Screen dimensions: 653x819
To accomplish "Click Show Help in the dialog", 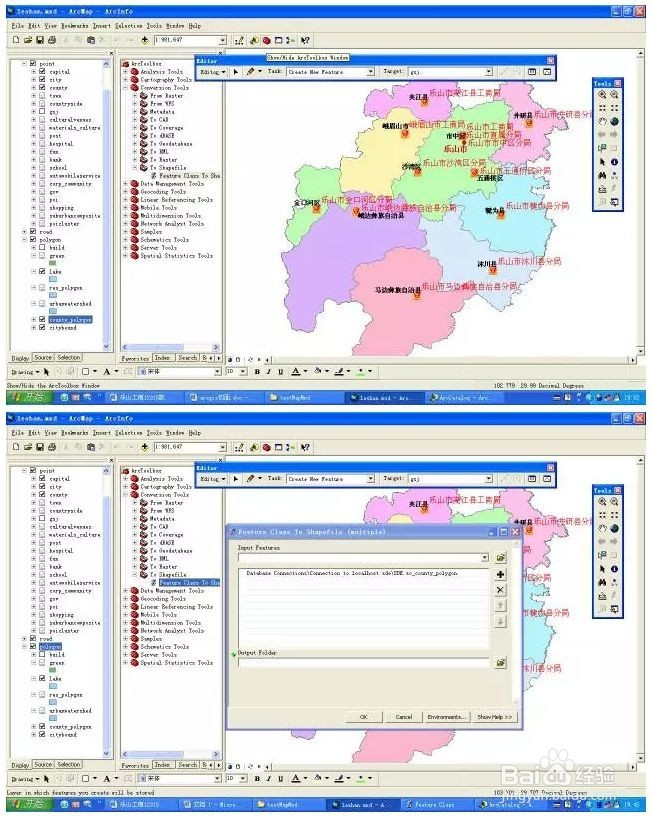I will (494, 717).
